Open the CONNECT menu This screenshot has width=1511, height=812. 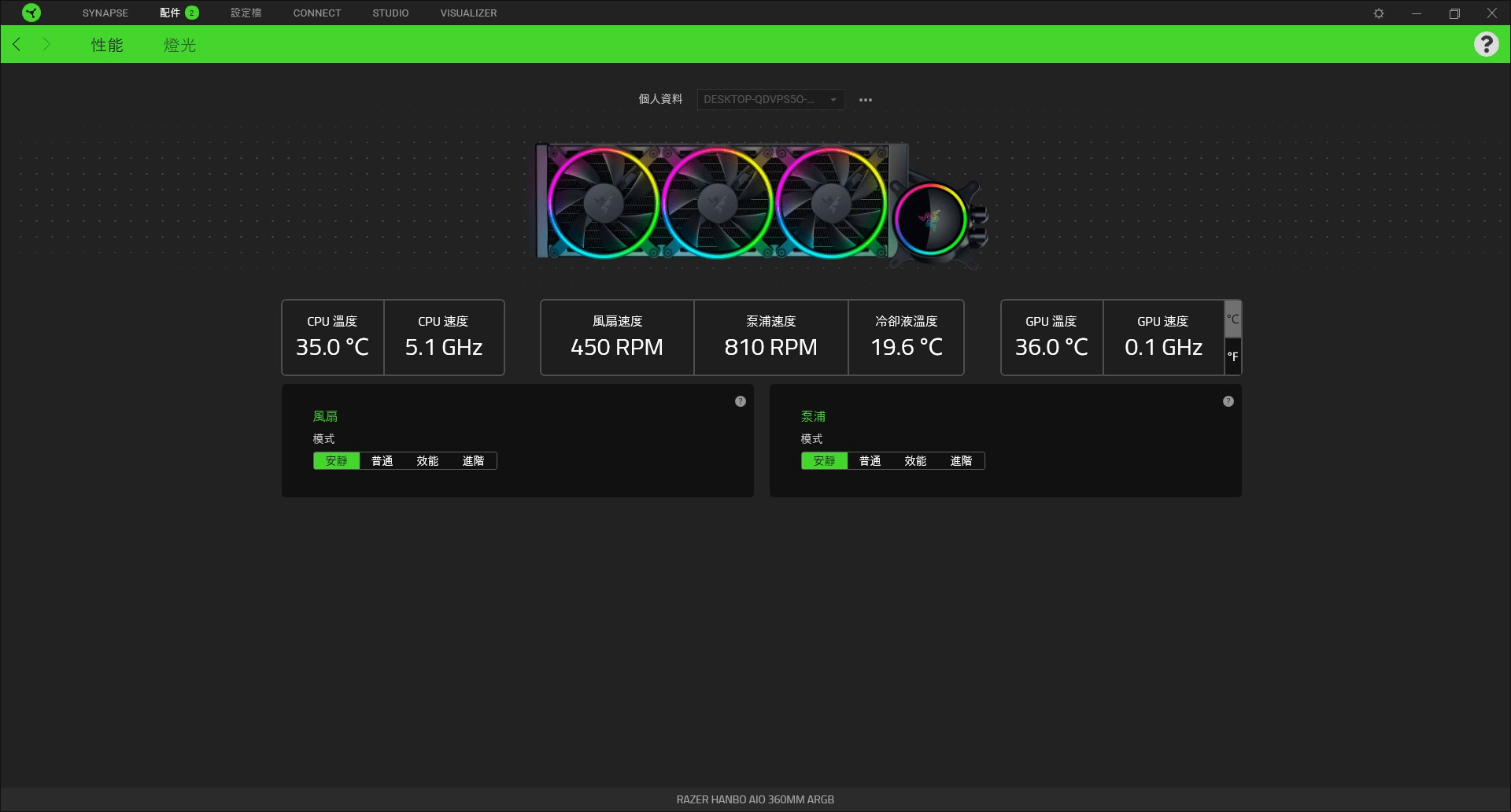tap(316, 13)
